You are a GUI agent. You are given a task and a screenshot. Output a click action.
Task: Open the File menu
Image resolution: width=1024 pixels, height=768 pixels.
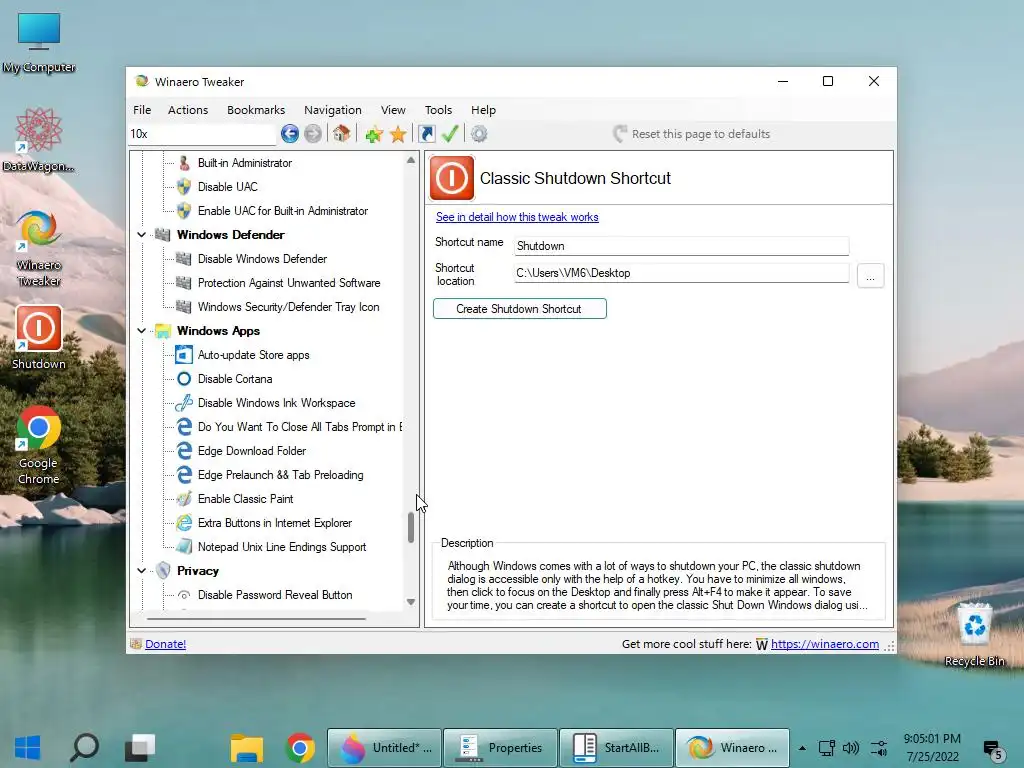(x=142, y=110)
